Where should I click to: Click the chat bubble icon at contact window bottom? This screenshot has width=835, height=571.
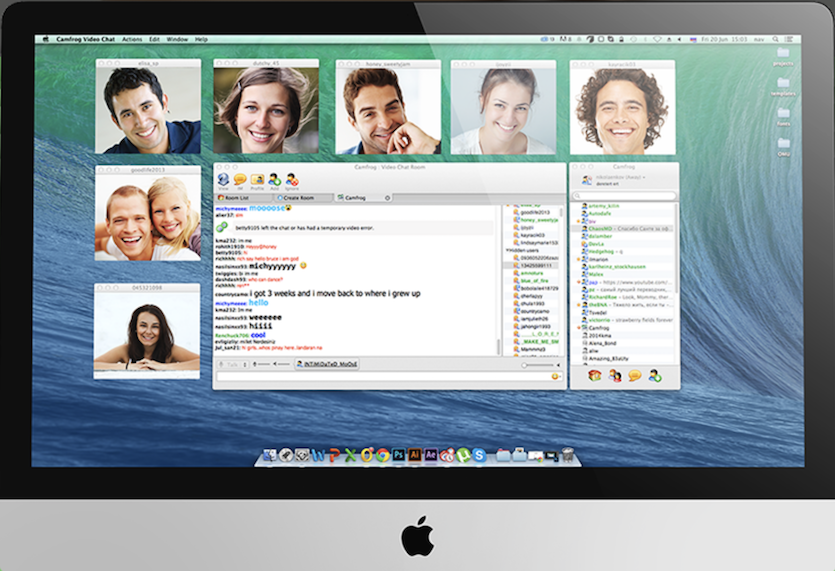(x=634, y=376)
